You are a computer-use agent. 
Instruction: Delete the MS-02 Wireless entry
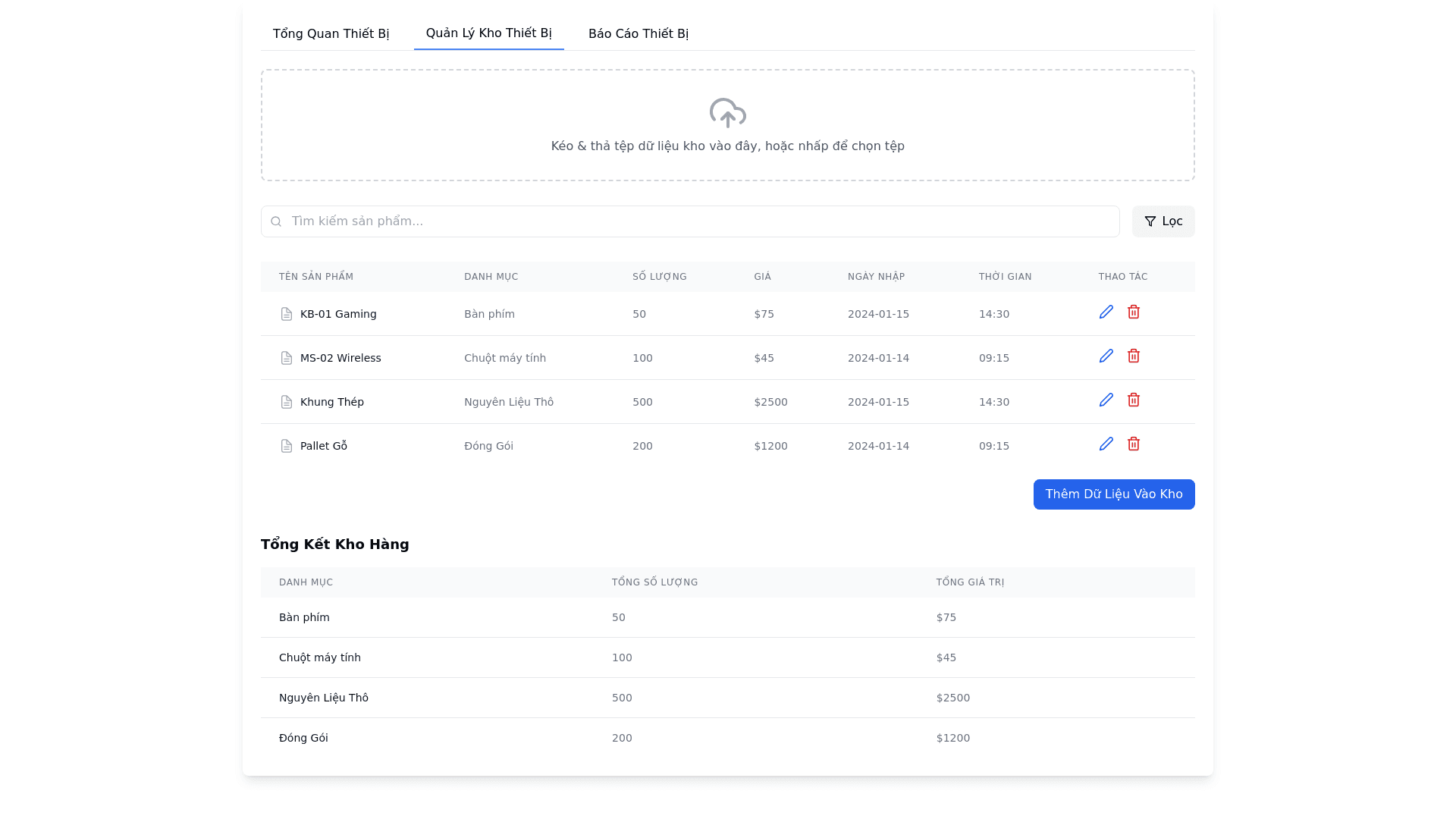(1133, 356)
